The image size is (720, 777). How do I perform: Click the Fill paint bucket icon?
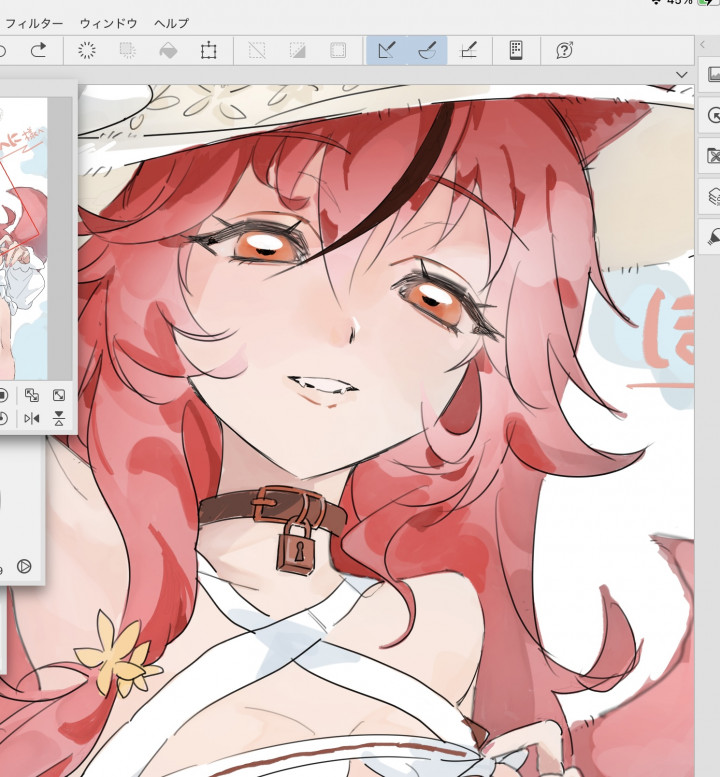168,50
